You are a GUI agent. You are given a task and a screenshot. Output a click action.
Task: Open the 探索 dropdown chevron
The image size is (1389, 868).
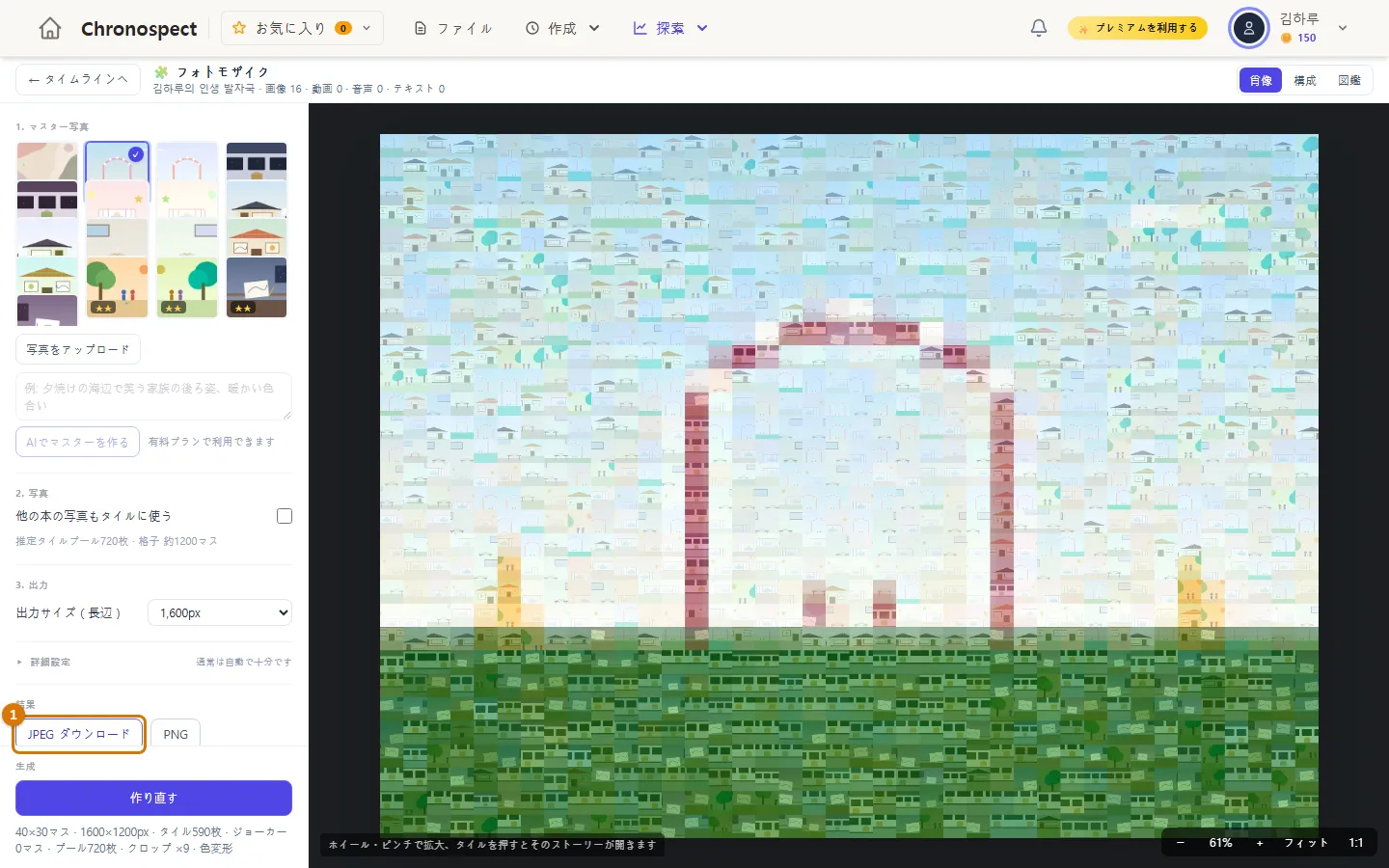coord(702,29)
